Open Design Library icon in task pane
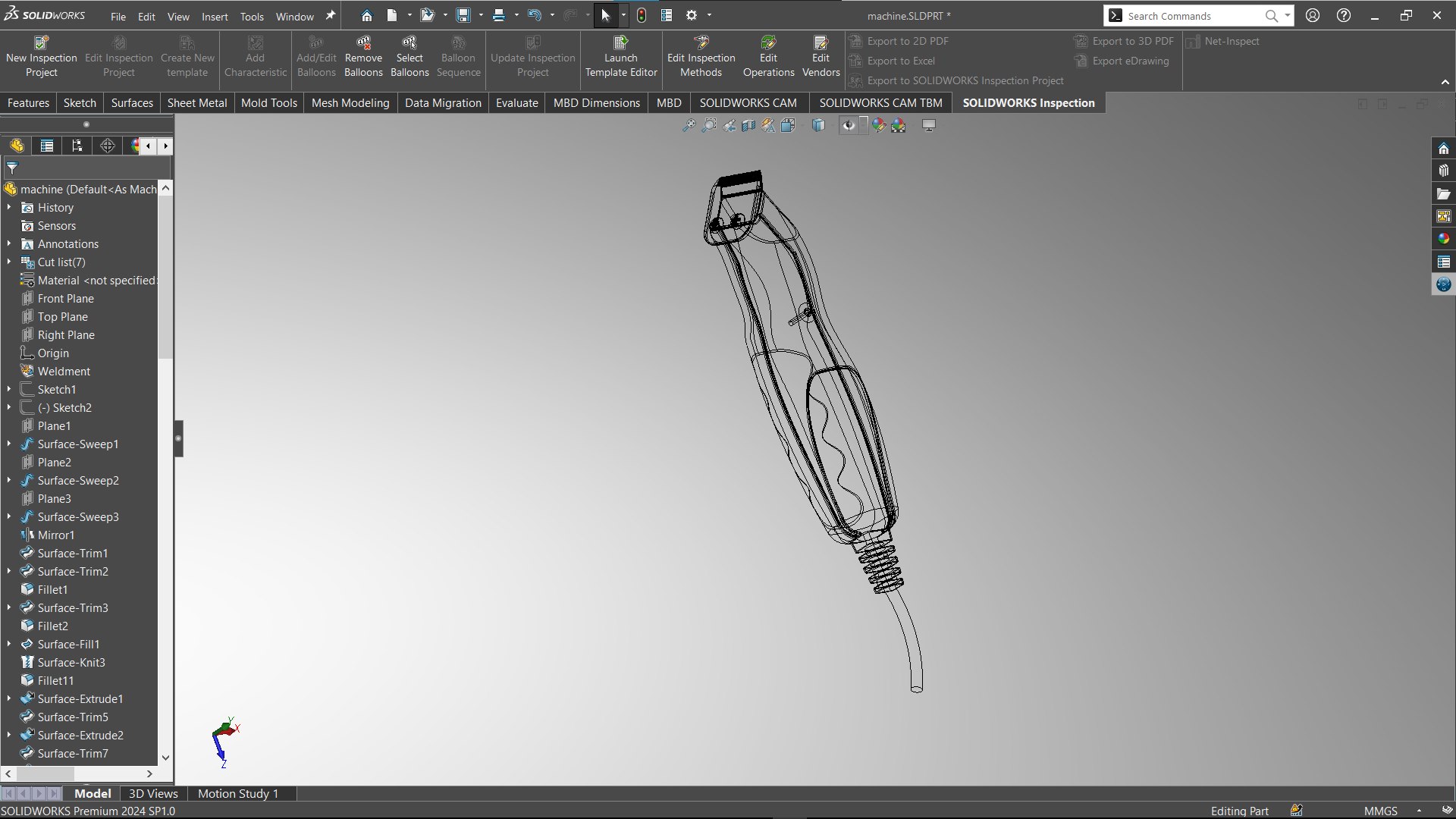Image resolution: width=1456 pixels, height=819 pixels. pos(1444,171)
